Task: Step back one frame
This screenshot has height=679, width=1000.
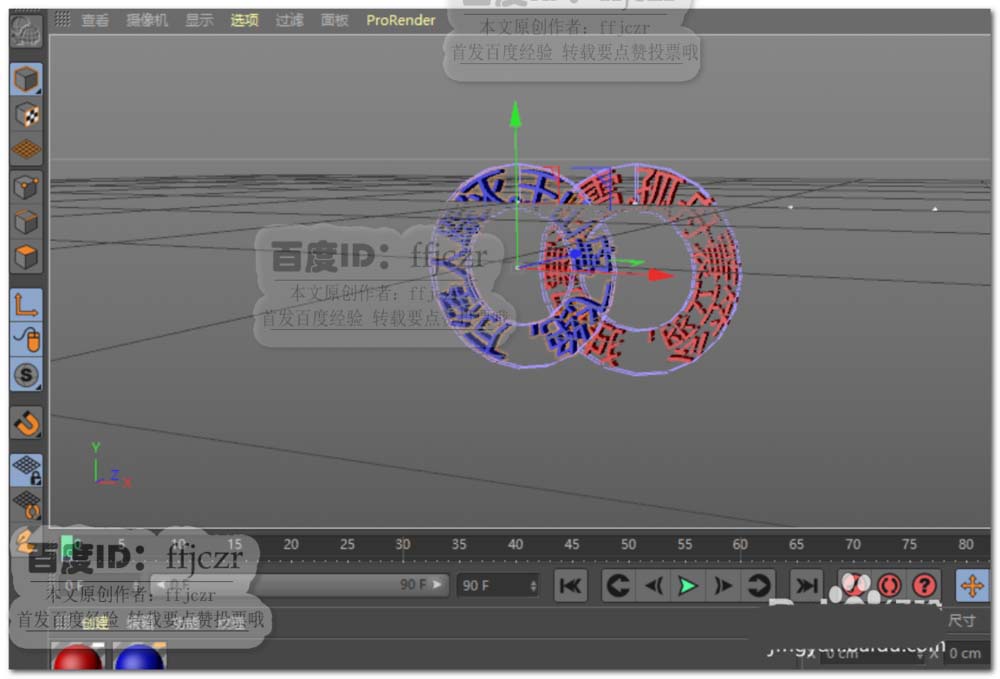Action: point(654,585)
